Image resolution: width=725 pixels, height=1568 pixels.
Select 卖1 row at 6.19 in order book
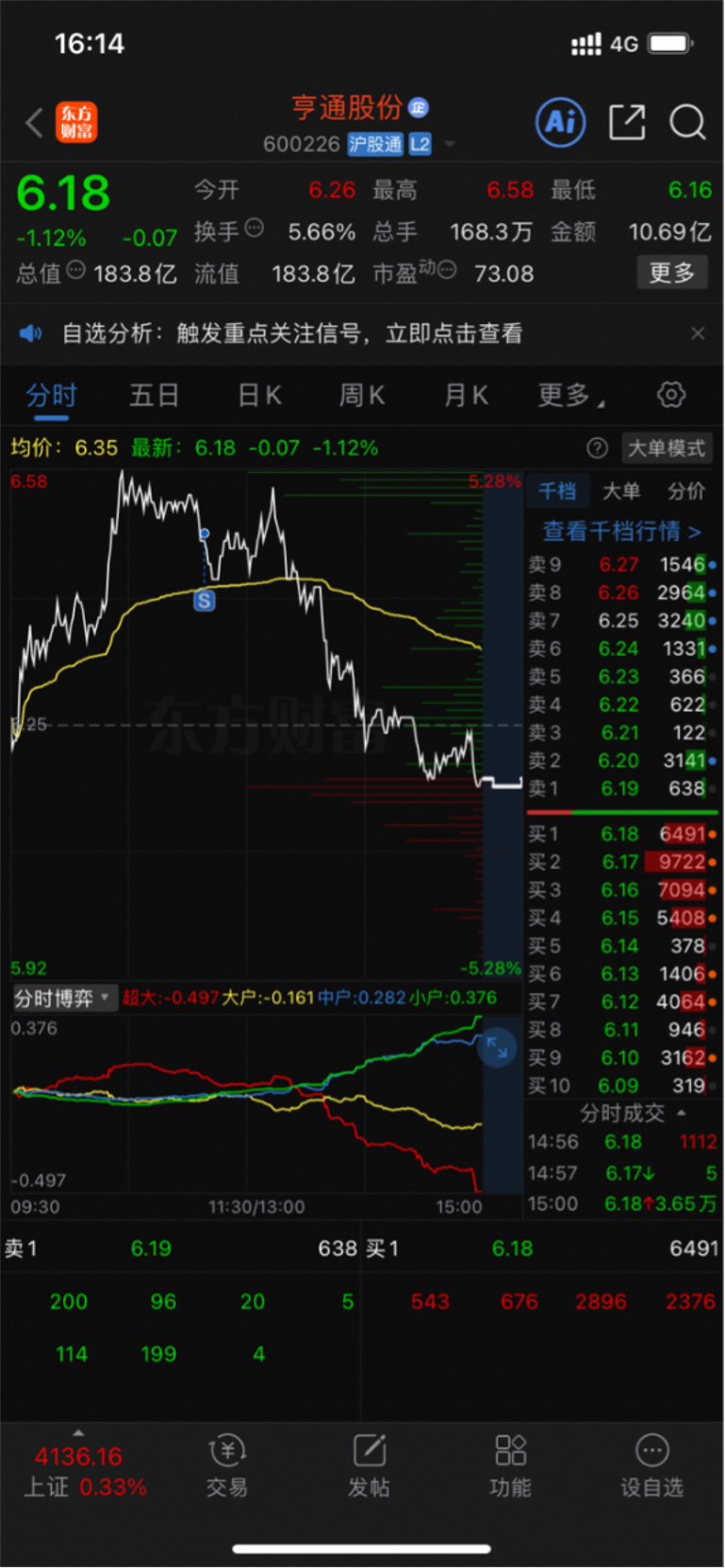tap(621, 789)
